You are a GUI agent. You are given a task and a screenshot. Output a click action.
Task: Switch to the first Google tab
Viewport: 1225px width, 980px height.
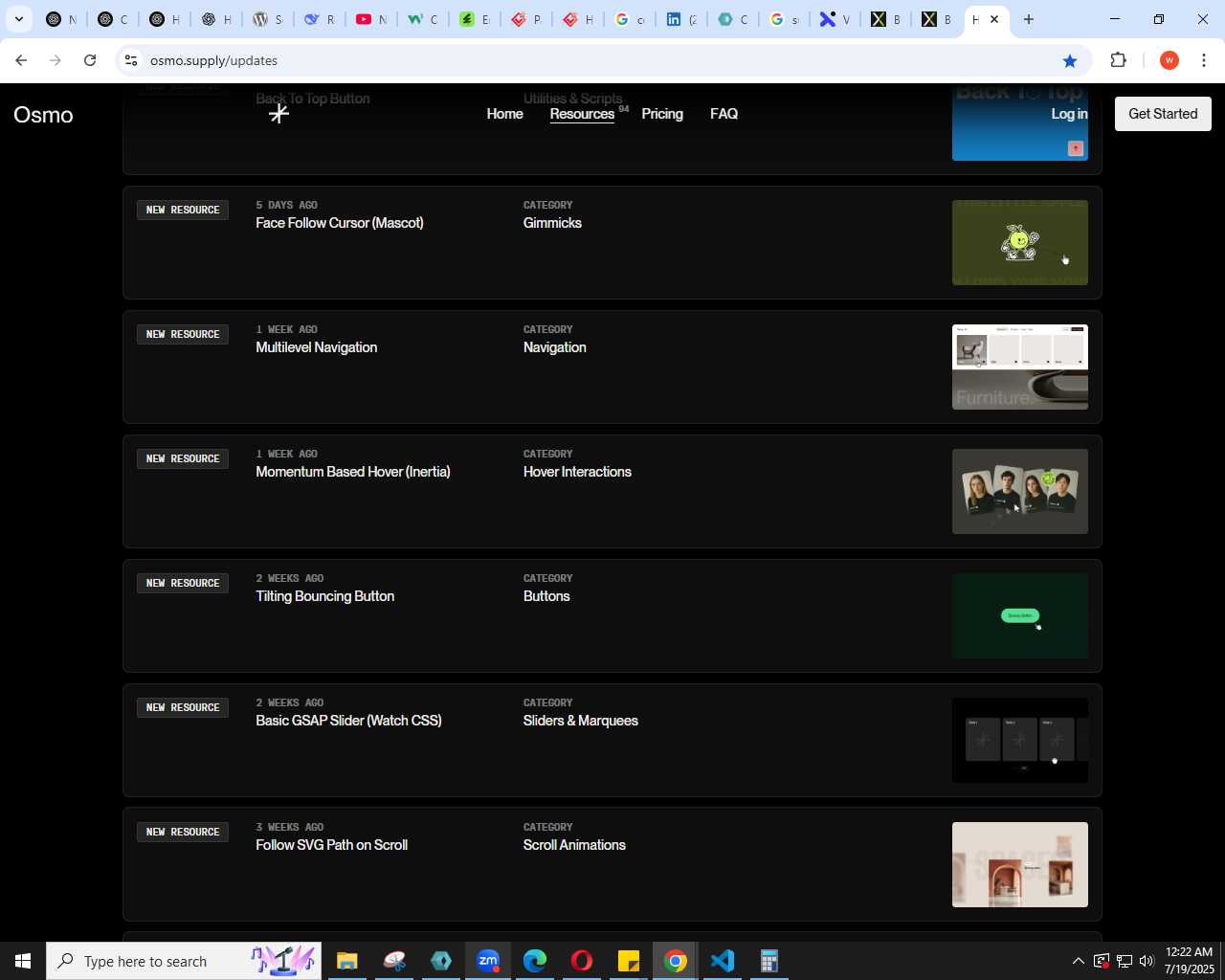click(x=630, y=19)
